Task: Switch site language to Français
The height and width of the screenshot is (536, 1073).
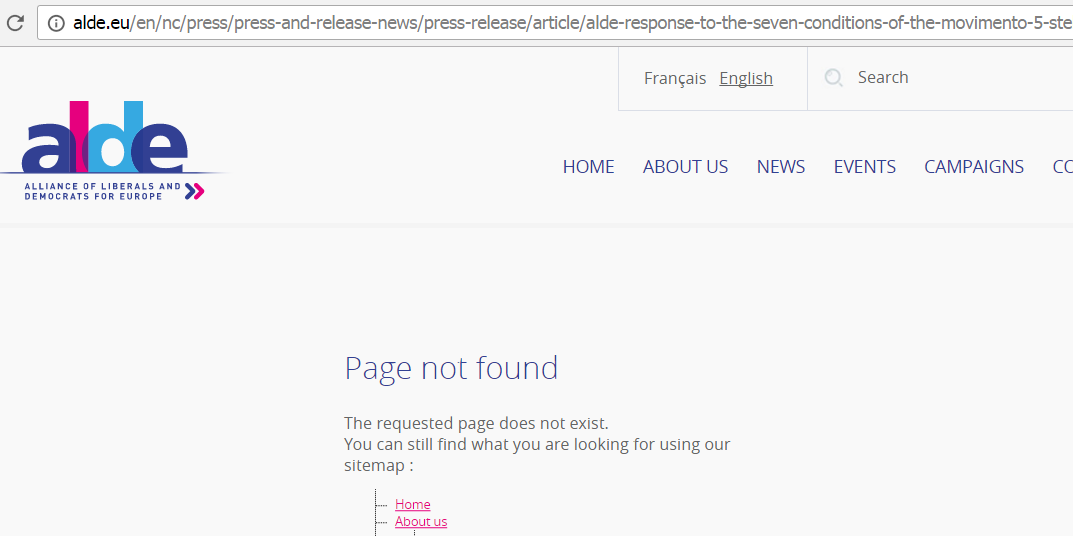Action: pos(674,78)
